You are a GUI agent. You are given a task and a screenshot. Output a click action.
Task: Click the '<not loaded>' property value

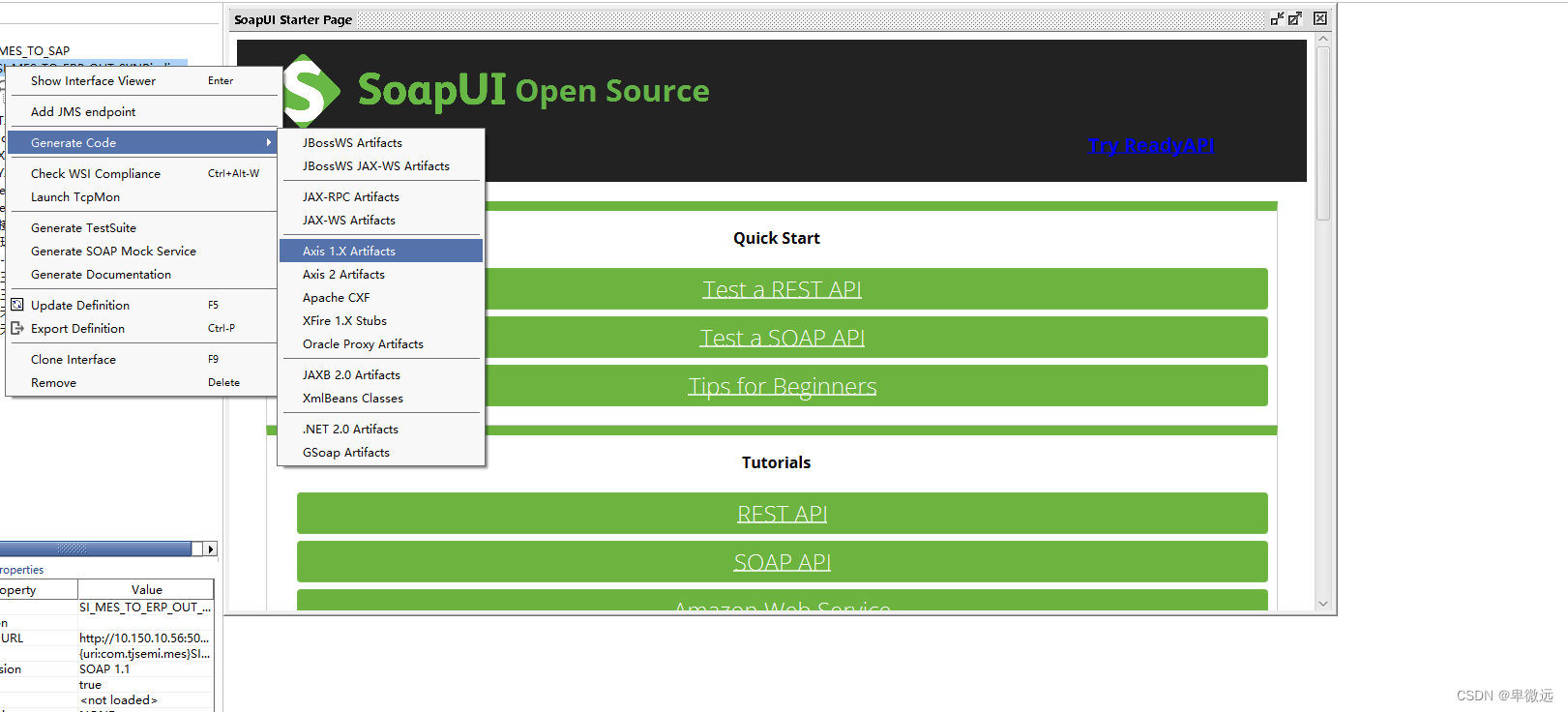(145, 700)
